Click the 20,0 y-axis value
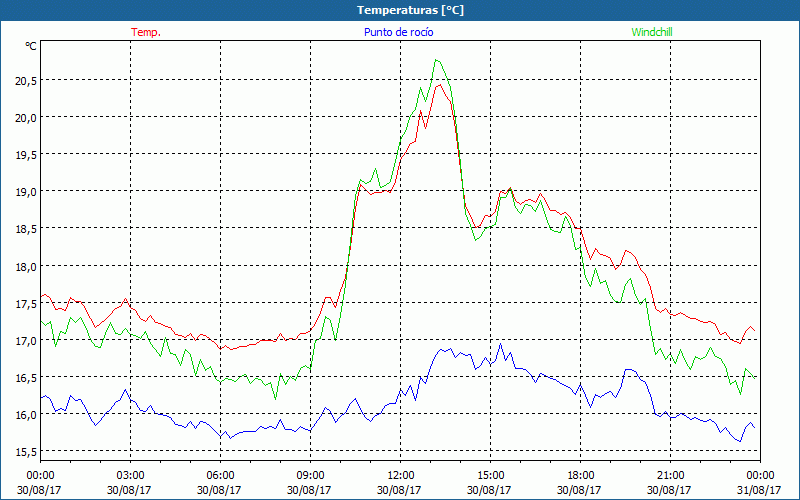The height and width of the screenshot is (500, 800). point(26,118)
